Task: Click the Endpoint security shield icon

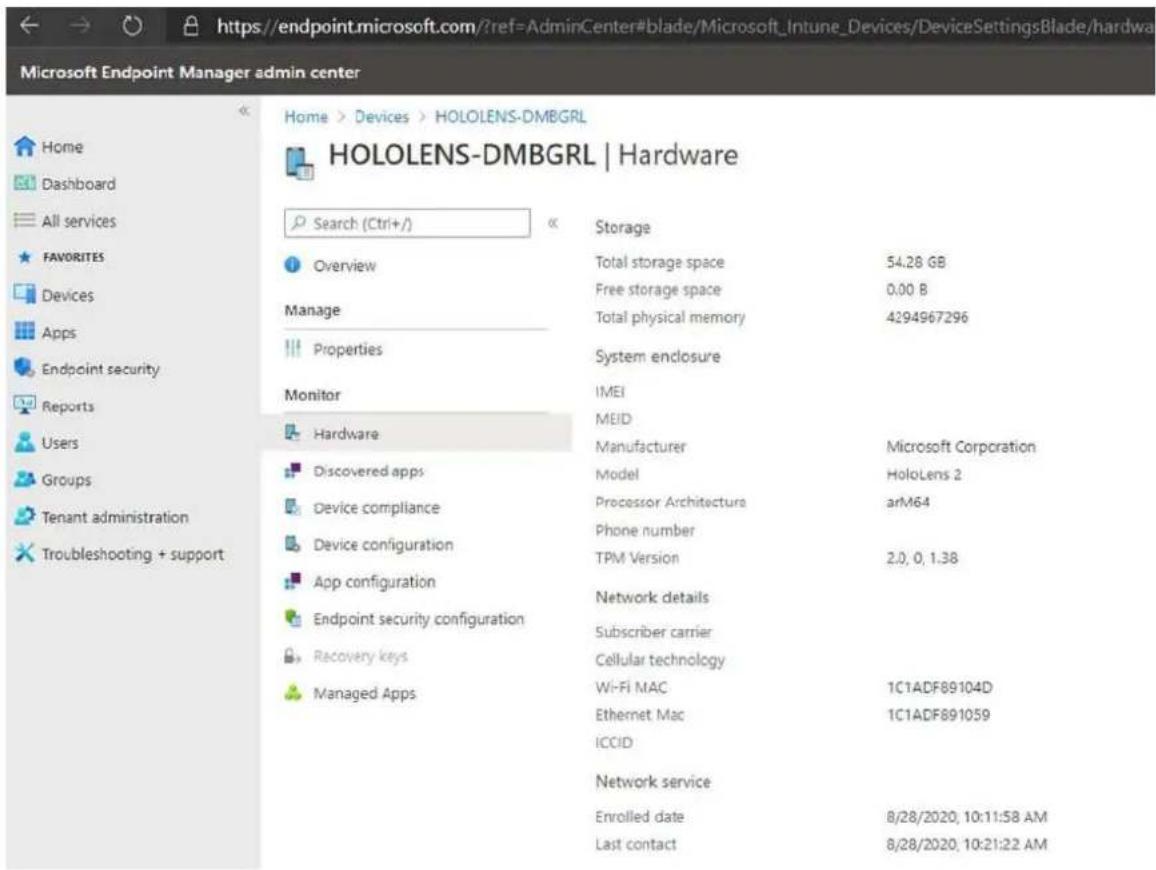Action: [24, 367]
